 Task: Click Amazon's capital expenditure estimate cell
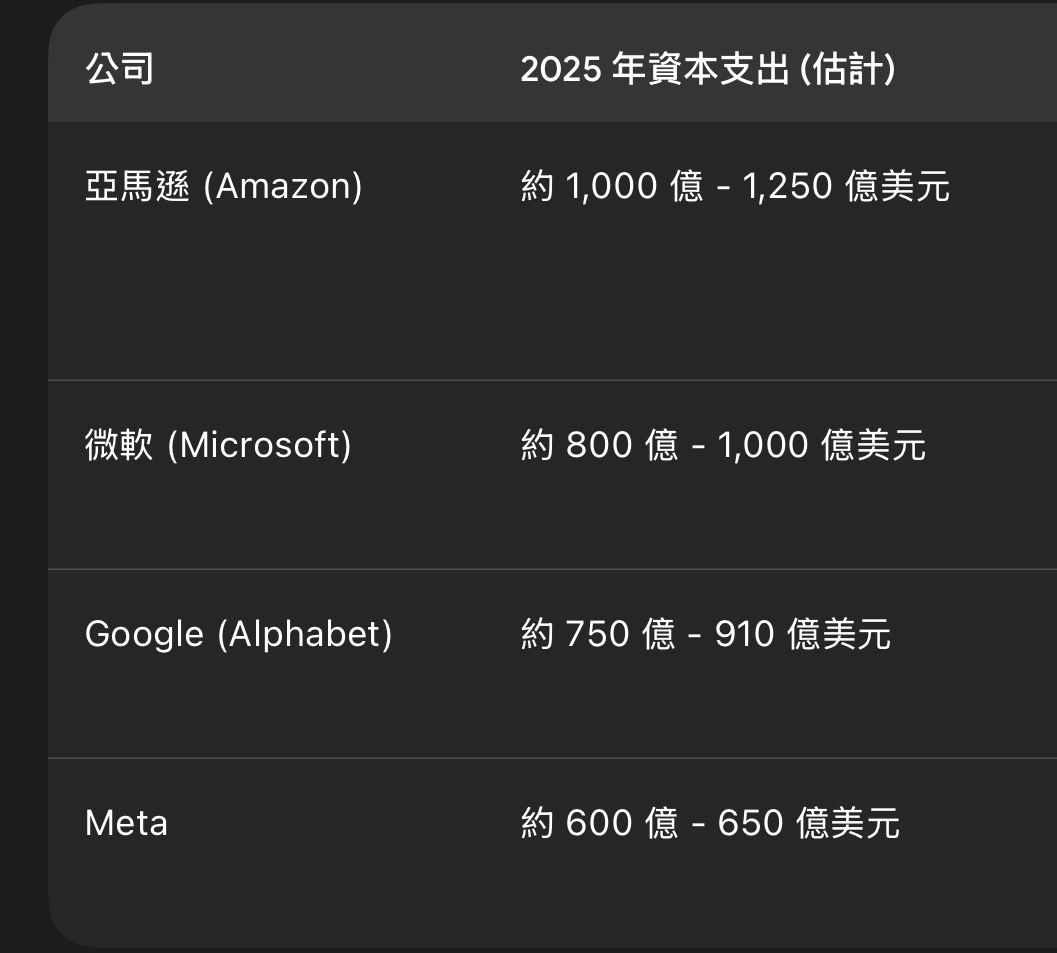click(x=735, y=187)
